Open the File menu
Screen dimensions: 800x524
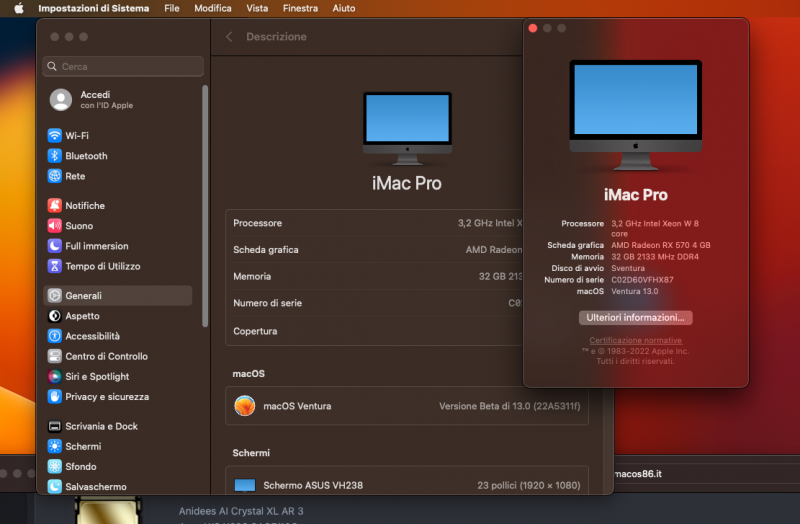tap(171, 8)
